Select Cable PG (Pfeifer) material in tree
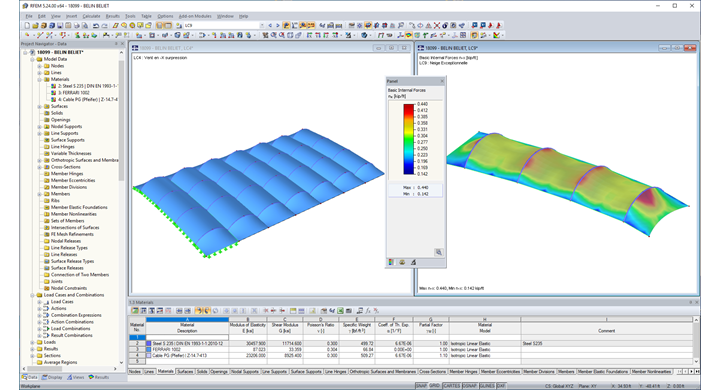 87,100
